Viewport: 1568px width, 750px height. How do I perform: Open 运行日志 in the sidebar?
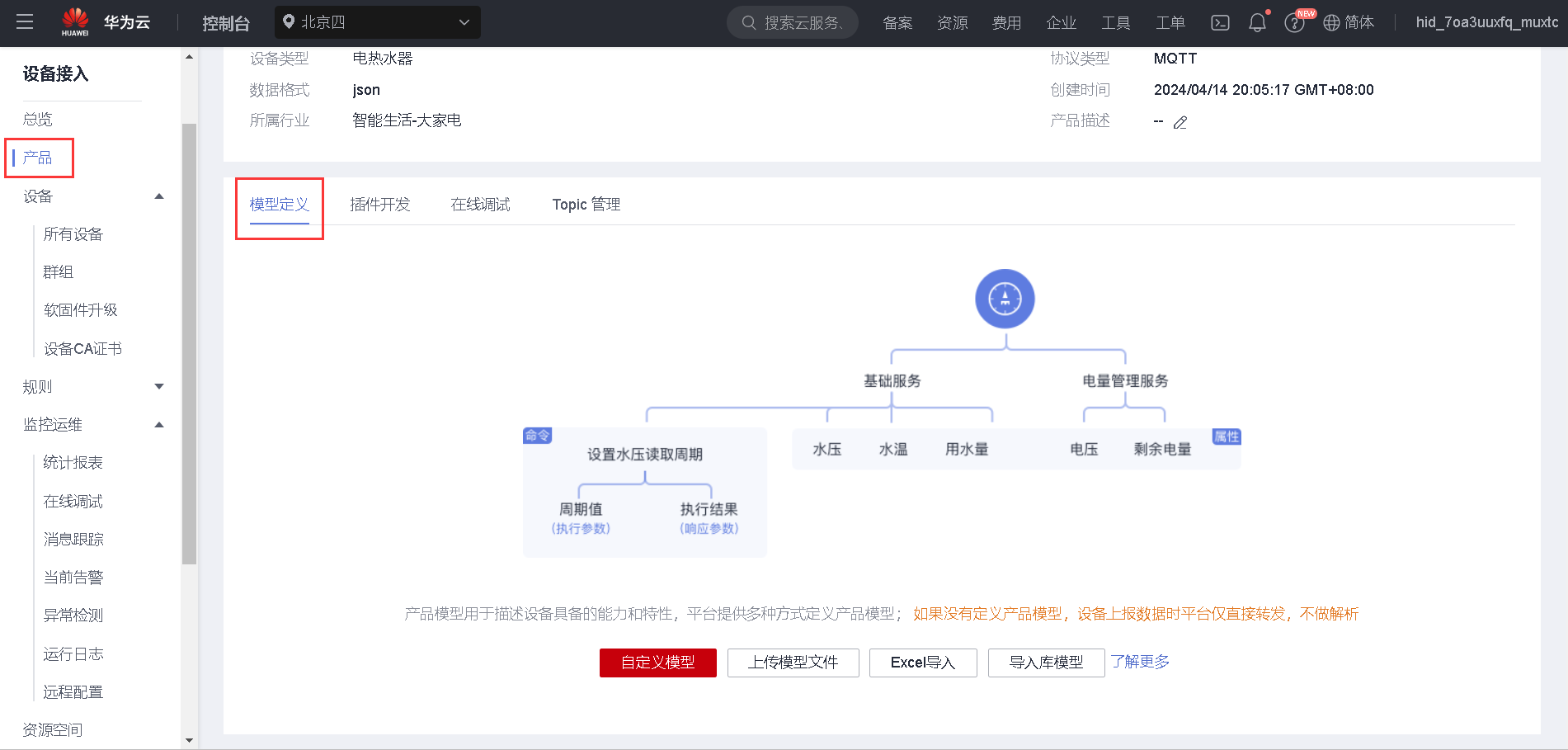(x=73, y=654)
